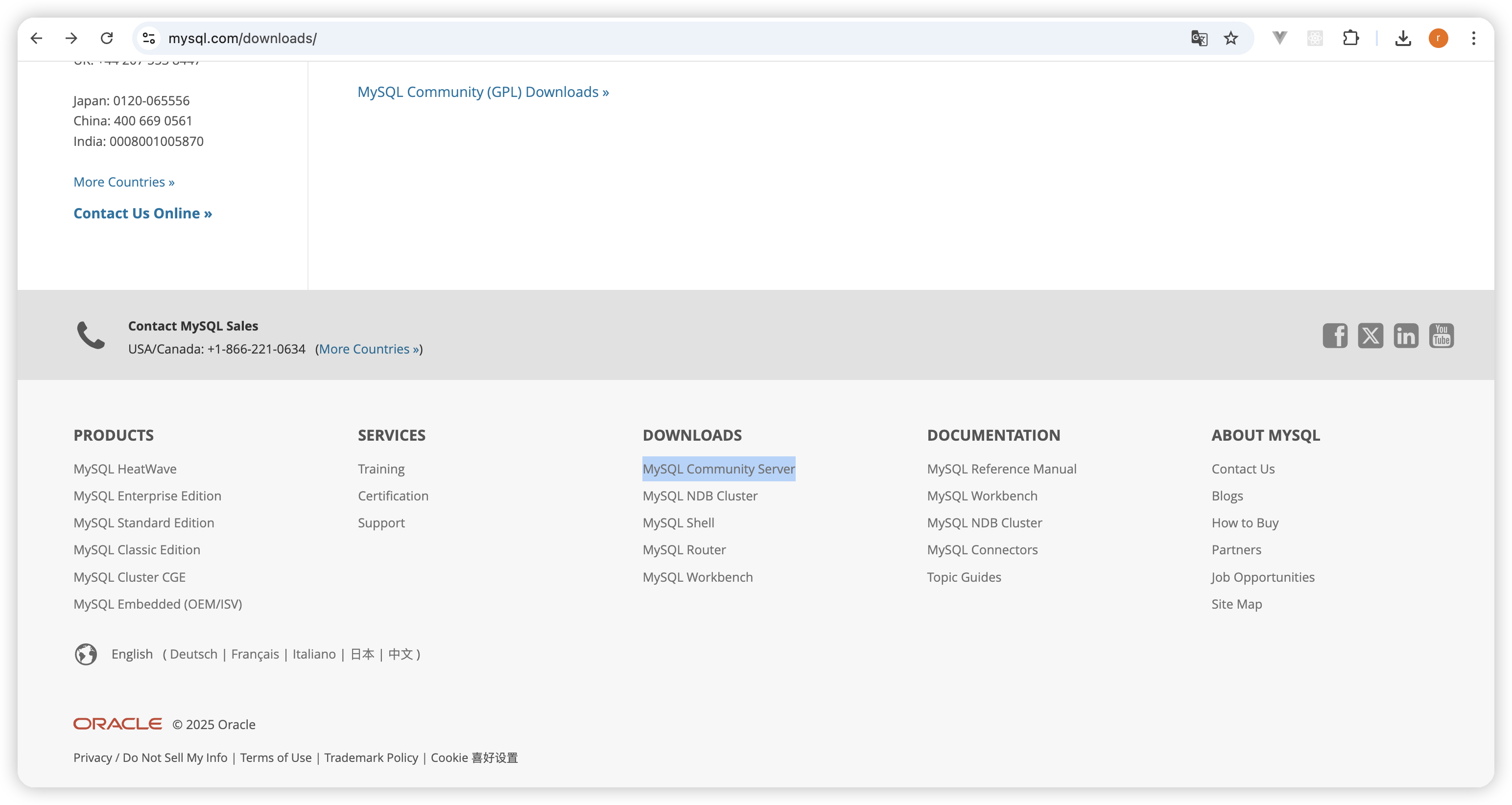Go back with the browser back arrow
Screen dimensions: 1512x805
(36, 38)
